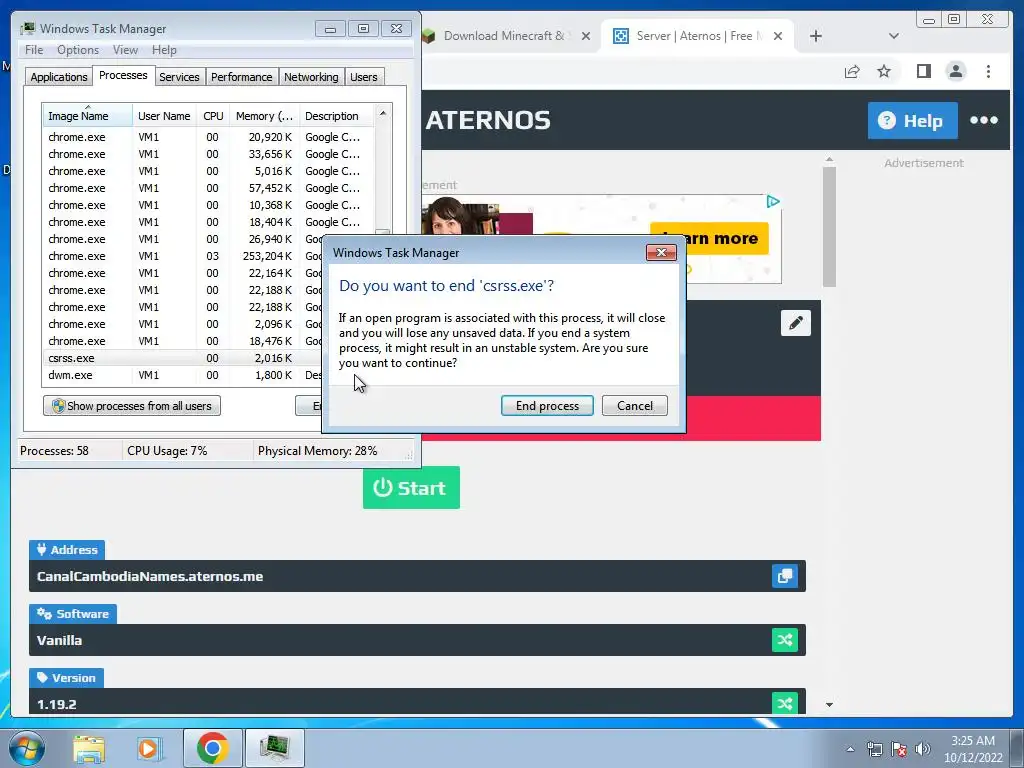The height and width of the screenshot is (768, 1024).
Task: Close the Server Aternos tab
Action: click(778, 36)
